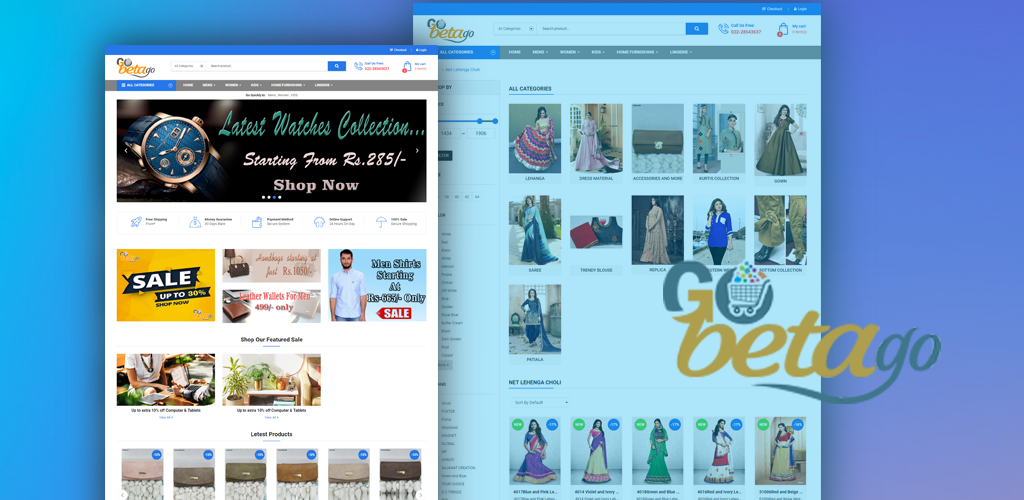This screenshot has width=1024, height=500.
Task: Click Login link in front window top bar
Action: click(x=421, y=50)
